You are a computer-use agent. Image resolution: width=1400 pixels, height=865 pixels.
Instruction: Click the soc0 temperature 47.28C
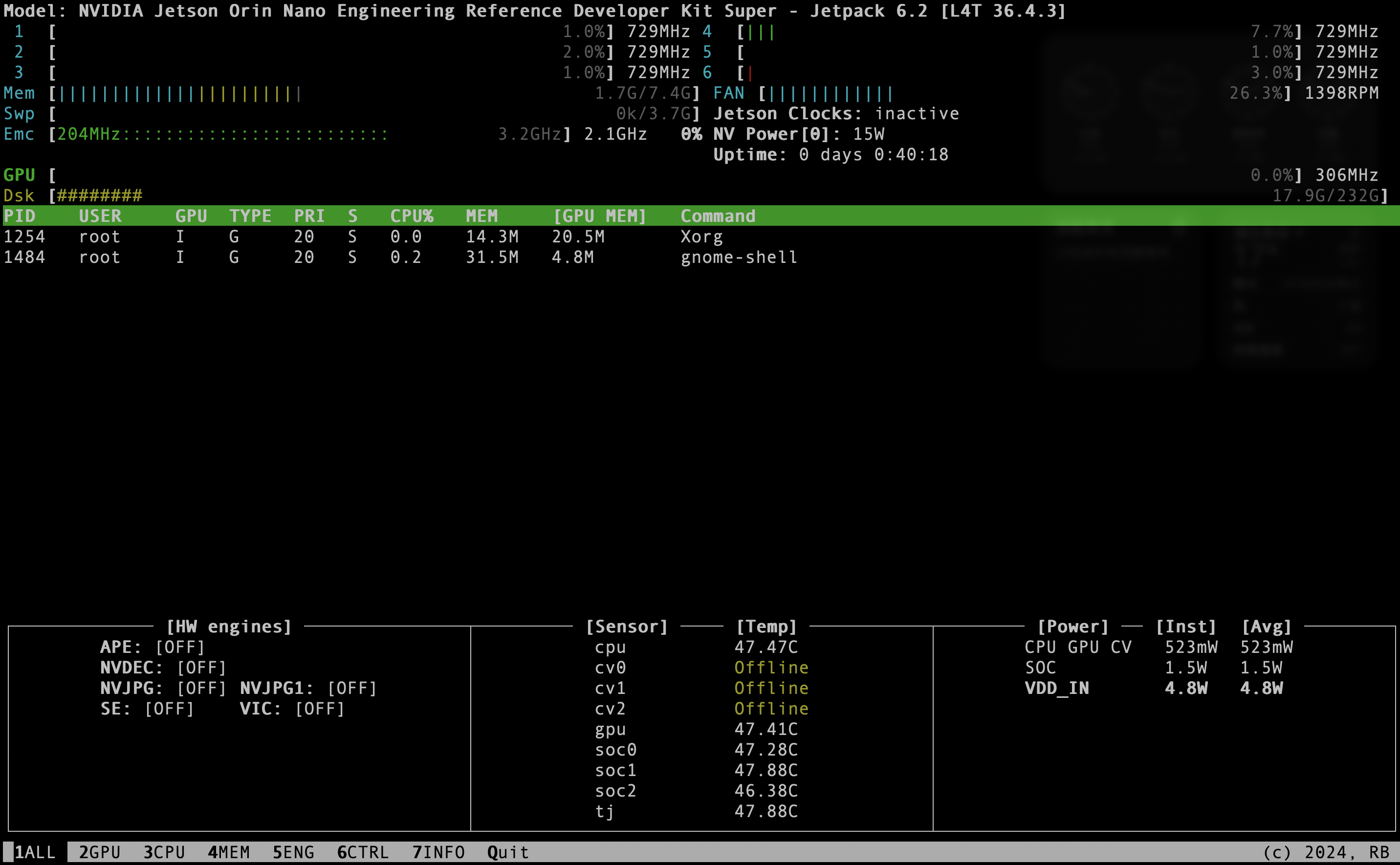766,750
